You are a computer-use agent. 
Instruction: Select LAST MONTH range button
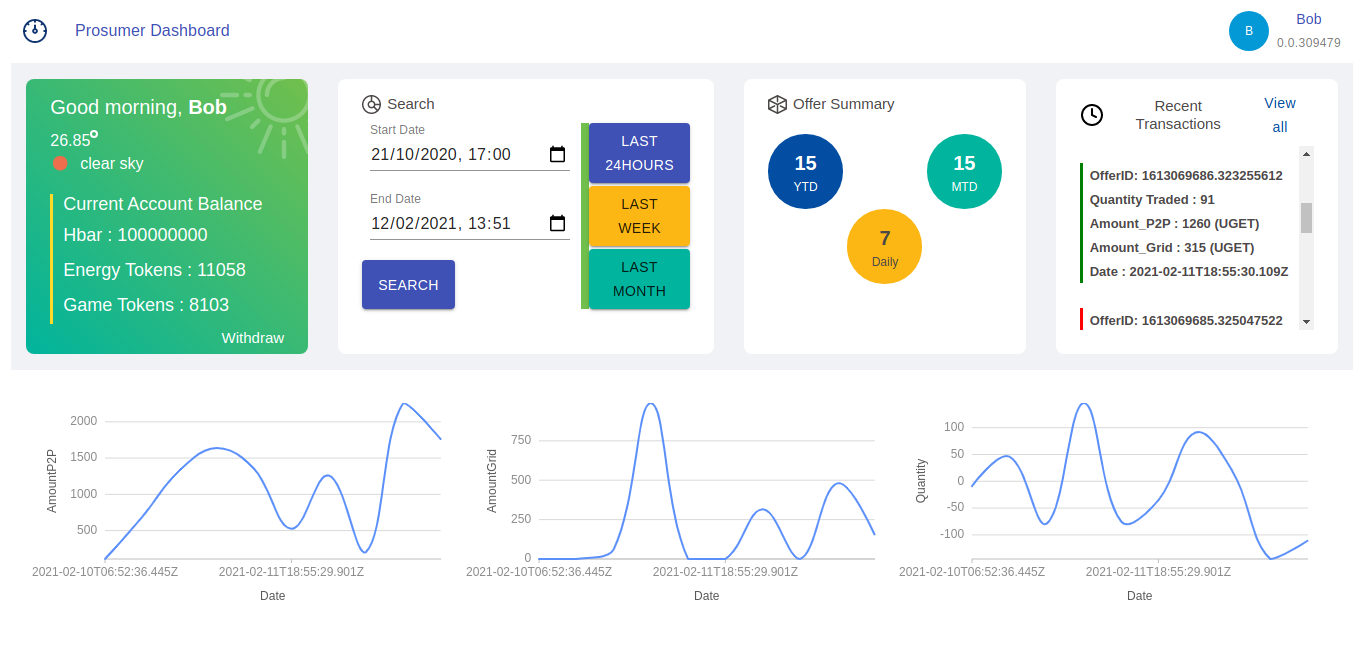click(x=639, y=279)
